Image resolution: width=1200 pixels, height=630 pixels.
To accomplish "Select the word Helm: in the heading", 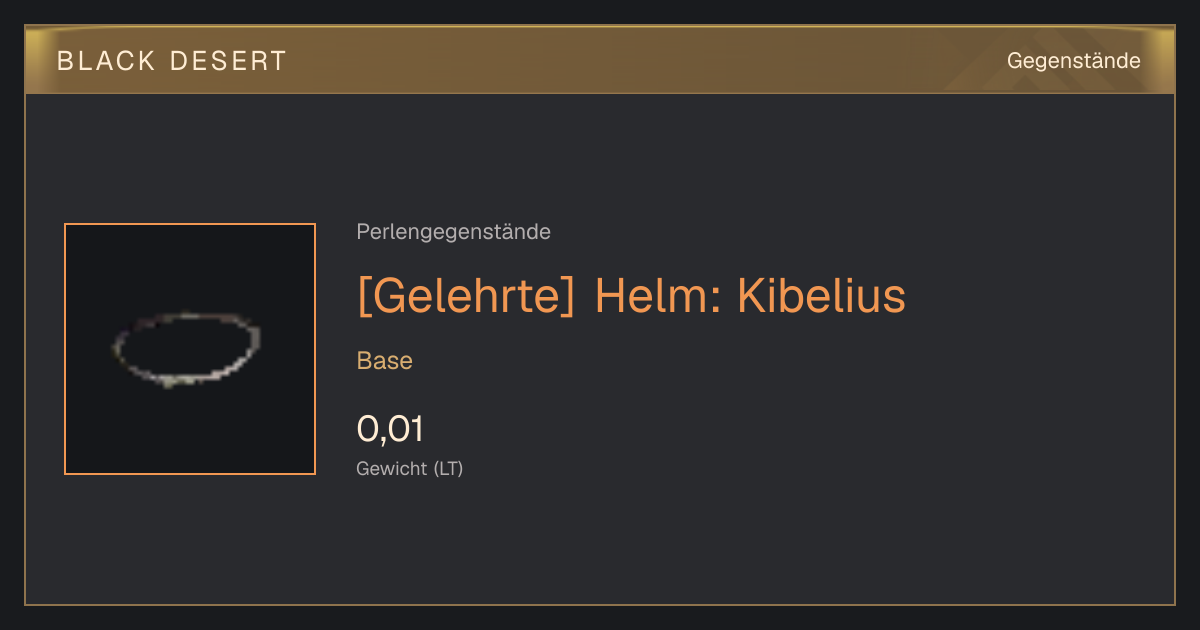I will [657, 296].
